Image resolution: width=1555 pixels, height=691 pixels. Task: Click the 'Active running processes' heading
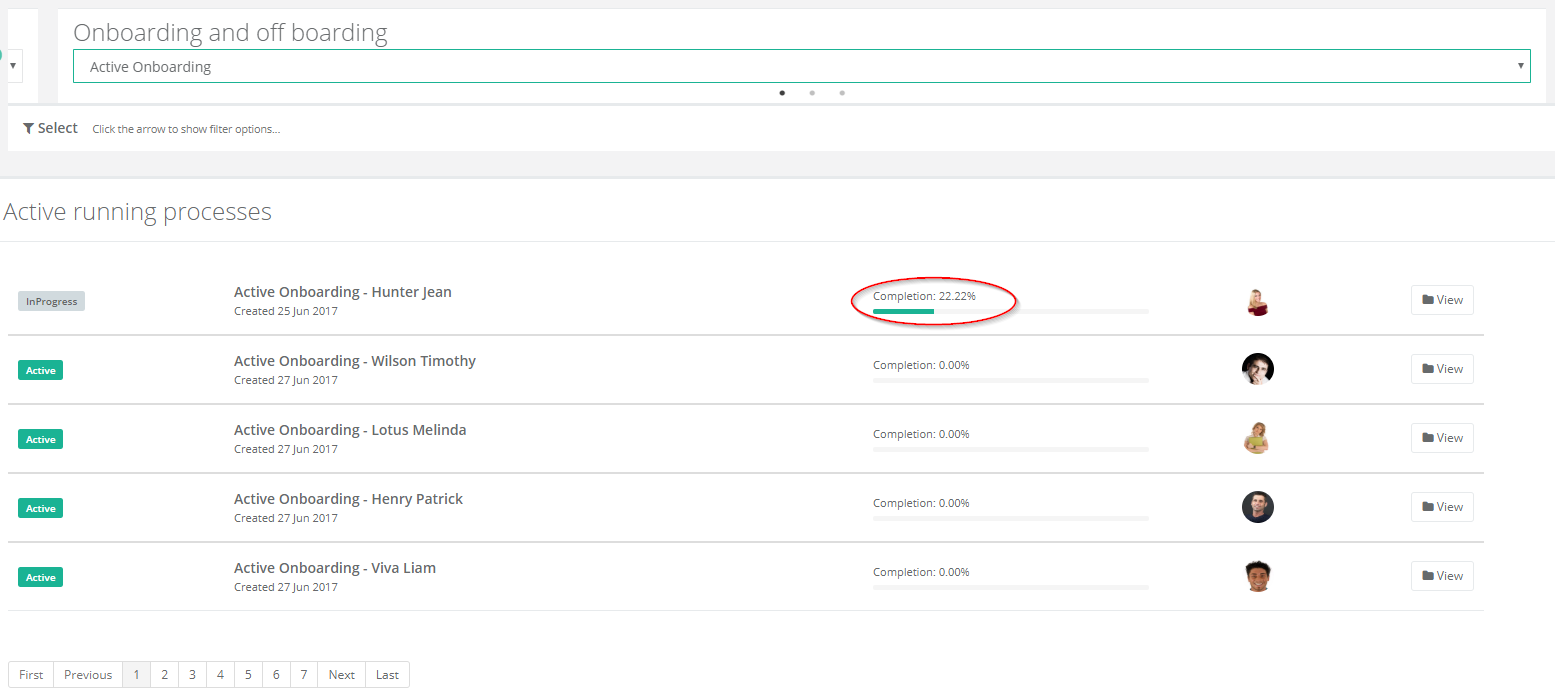(138, 212)
